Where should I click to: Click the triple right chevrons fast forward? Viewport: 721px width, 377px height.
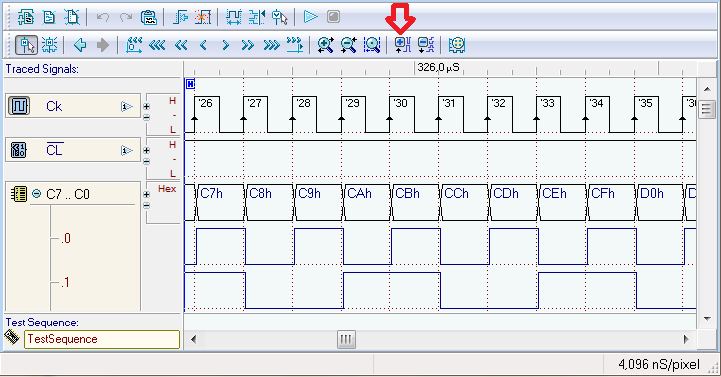(x=271, y=45)
